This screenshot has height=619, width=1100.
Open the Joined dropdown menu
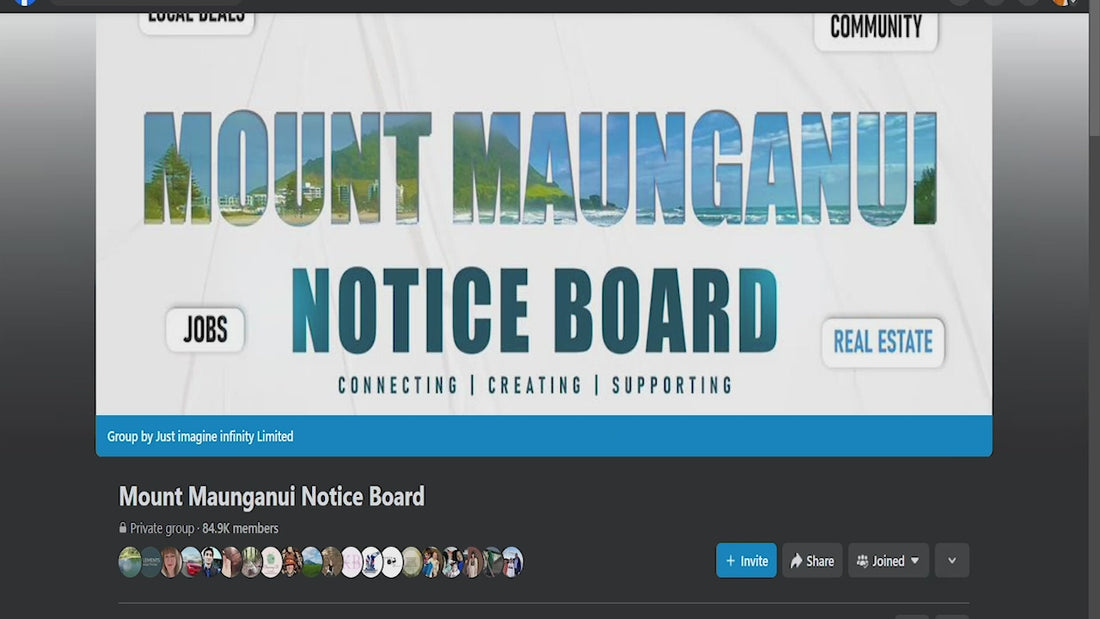coord(888,561)
